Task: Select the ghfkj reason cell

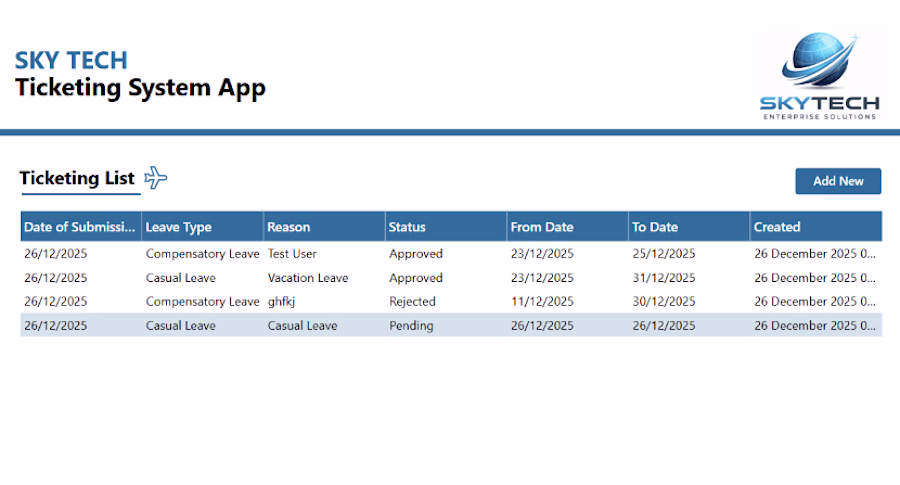Action: (x=281, y=301)
